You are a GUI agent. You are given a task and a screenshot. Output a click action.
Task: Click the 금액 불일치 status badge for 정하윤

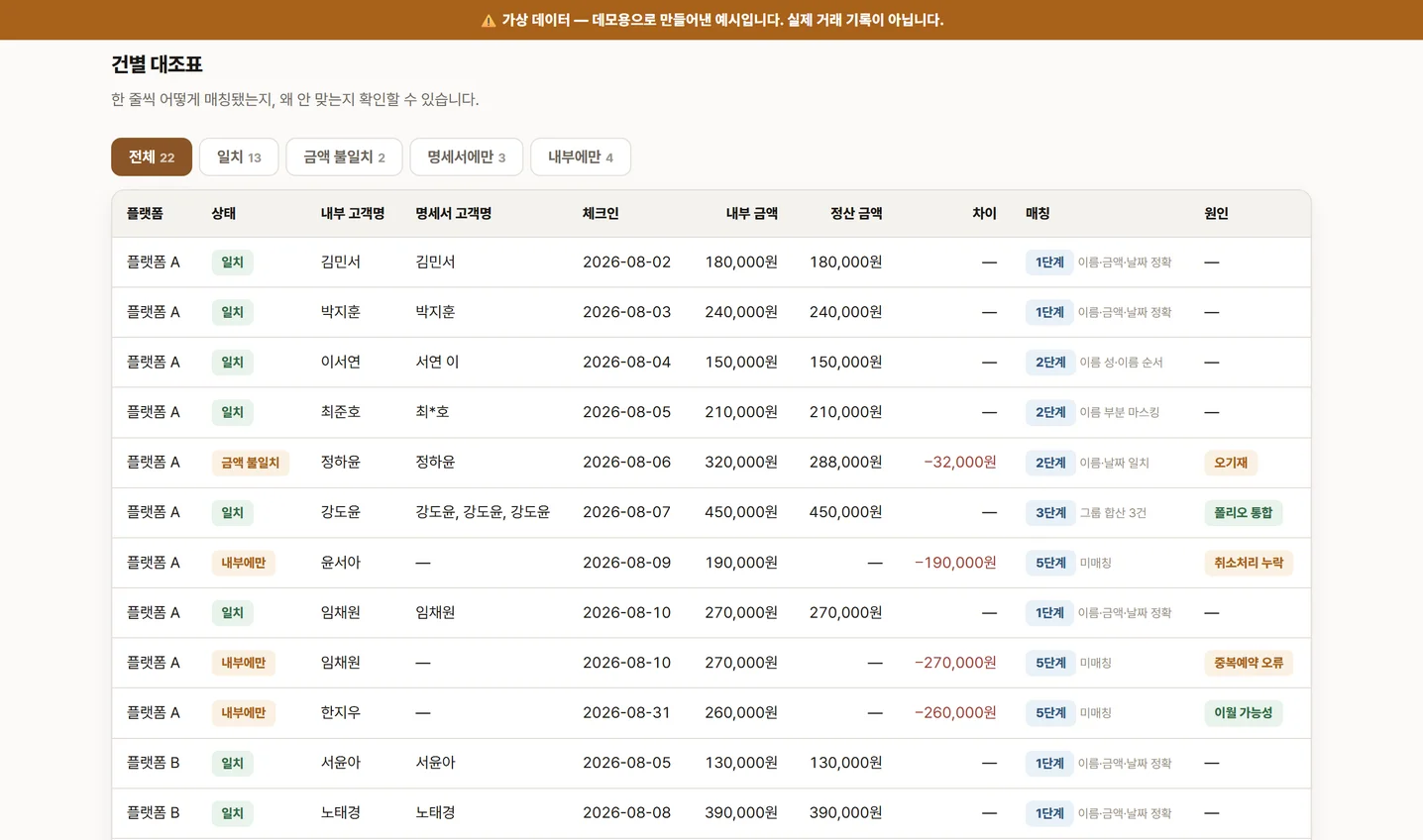click(250, 463)
